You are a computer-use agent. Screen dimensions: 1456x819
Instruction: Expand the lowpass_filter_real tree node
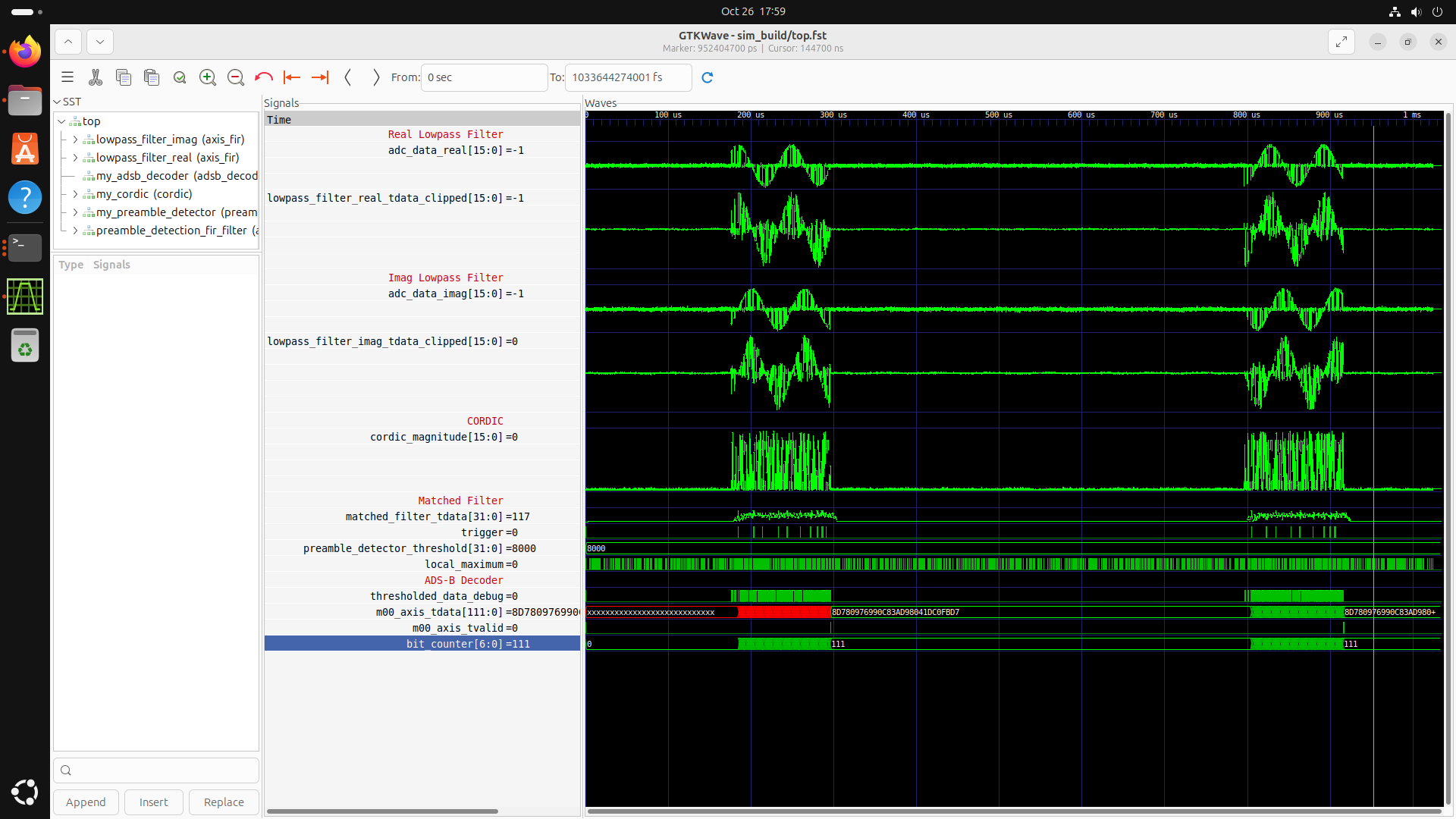(x=75, y=158)
